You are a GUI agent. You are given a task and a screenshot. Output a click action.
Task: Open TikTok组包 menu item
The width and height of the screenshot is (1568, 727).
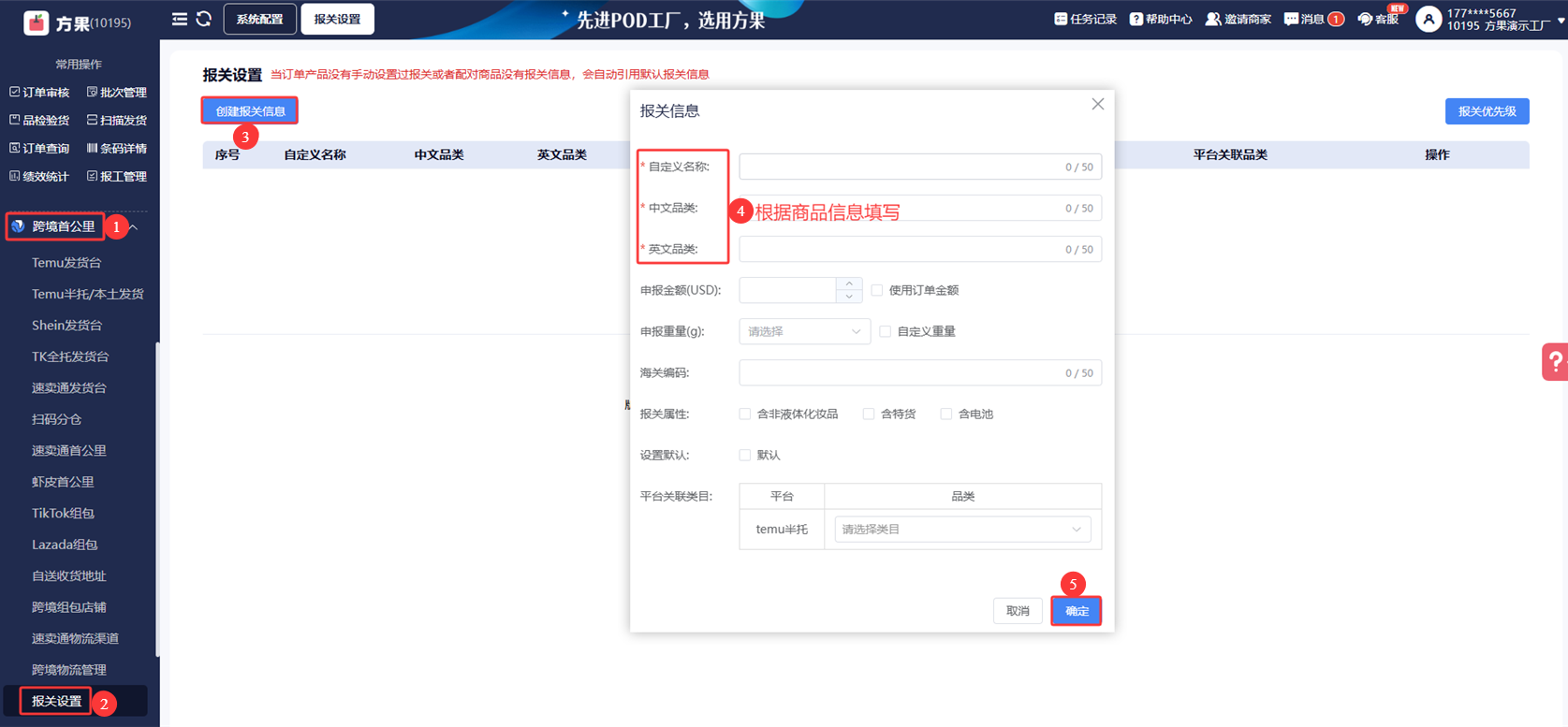[63, 514]
